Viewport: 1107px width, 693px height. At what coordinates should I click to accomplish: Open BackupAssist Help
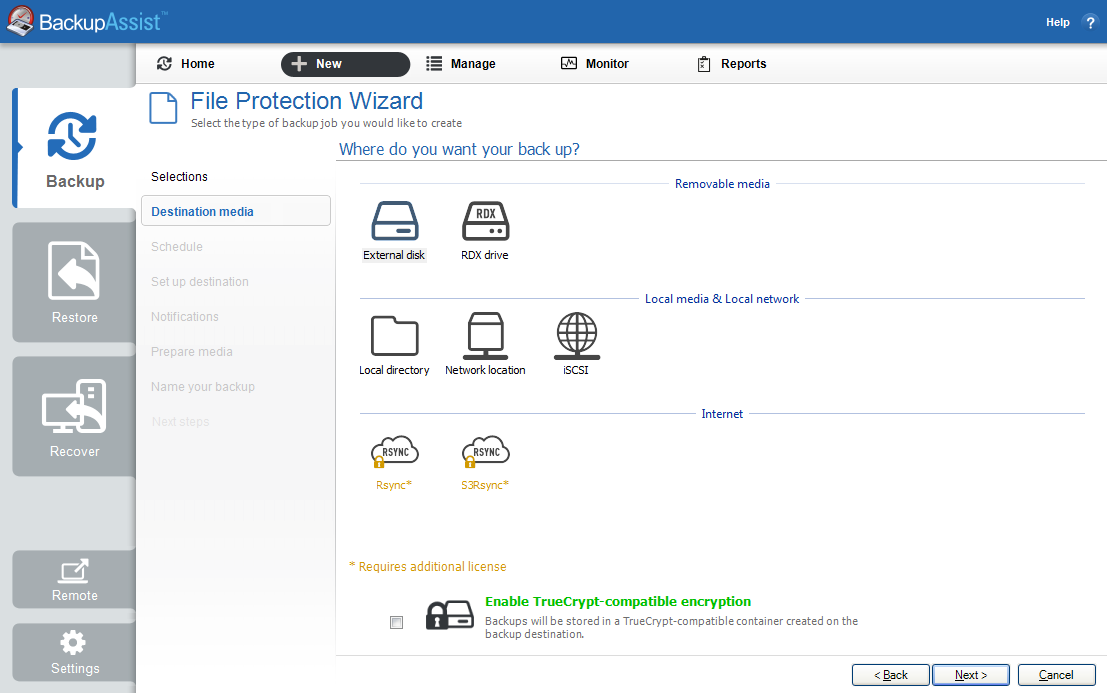[1057, 21]
